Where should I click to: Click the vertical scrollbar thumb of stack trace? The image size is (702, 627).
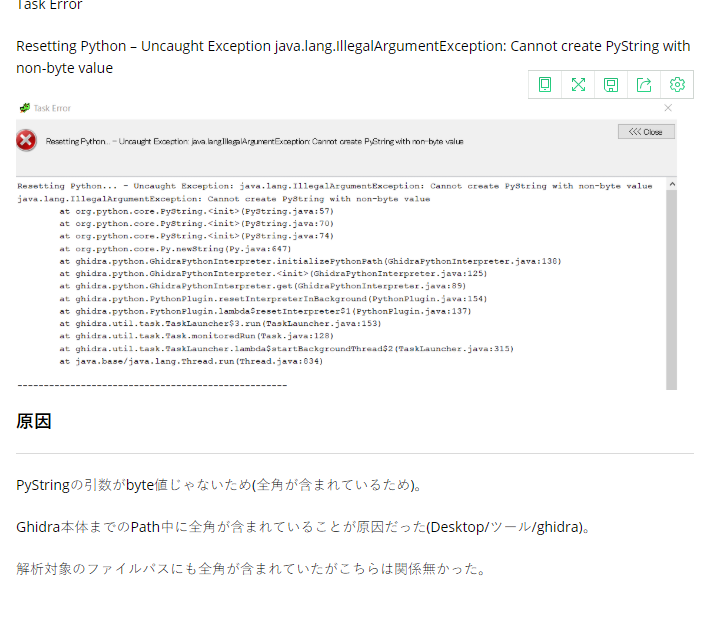[671, 290]
